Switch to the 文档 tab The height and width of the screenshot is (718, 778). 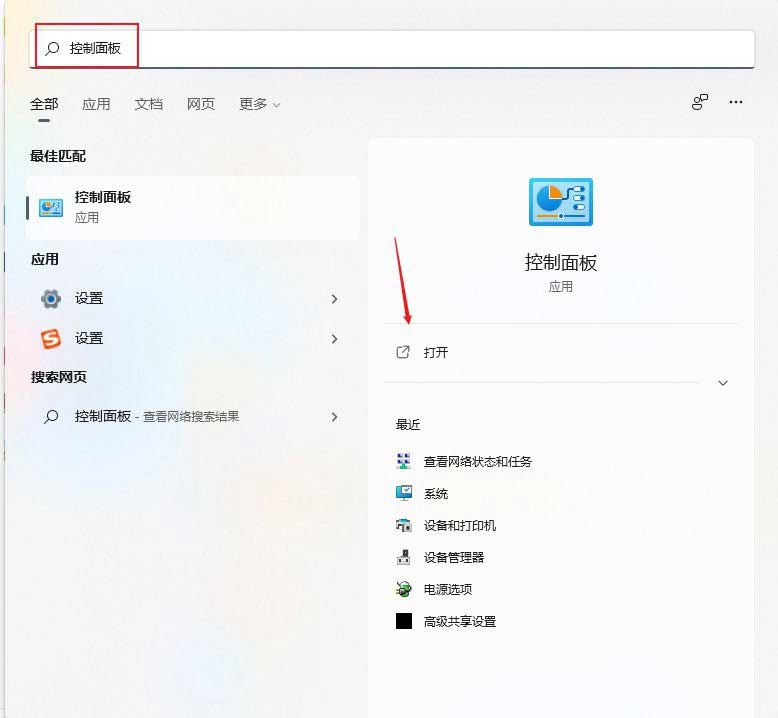coord(148,104)
